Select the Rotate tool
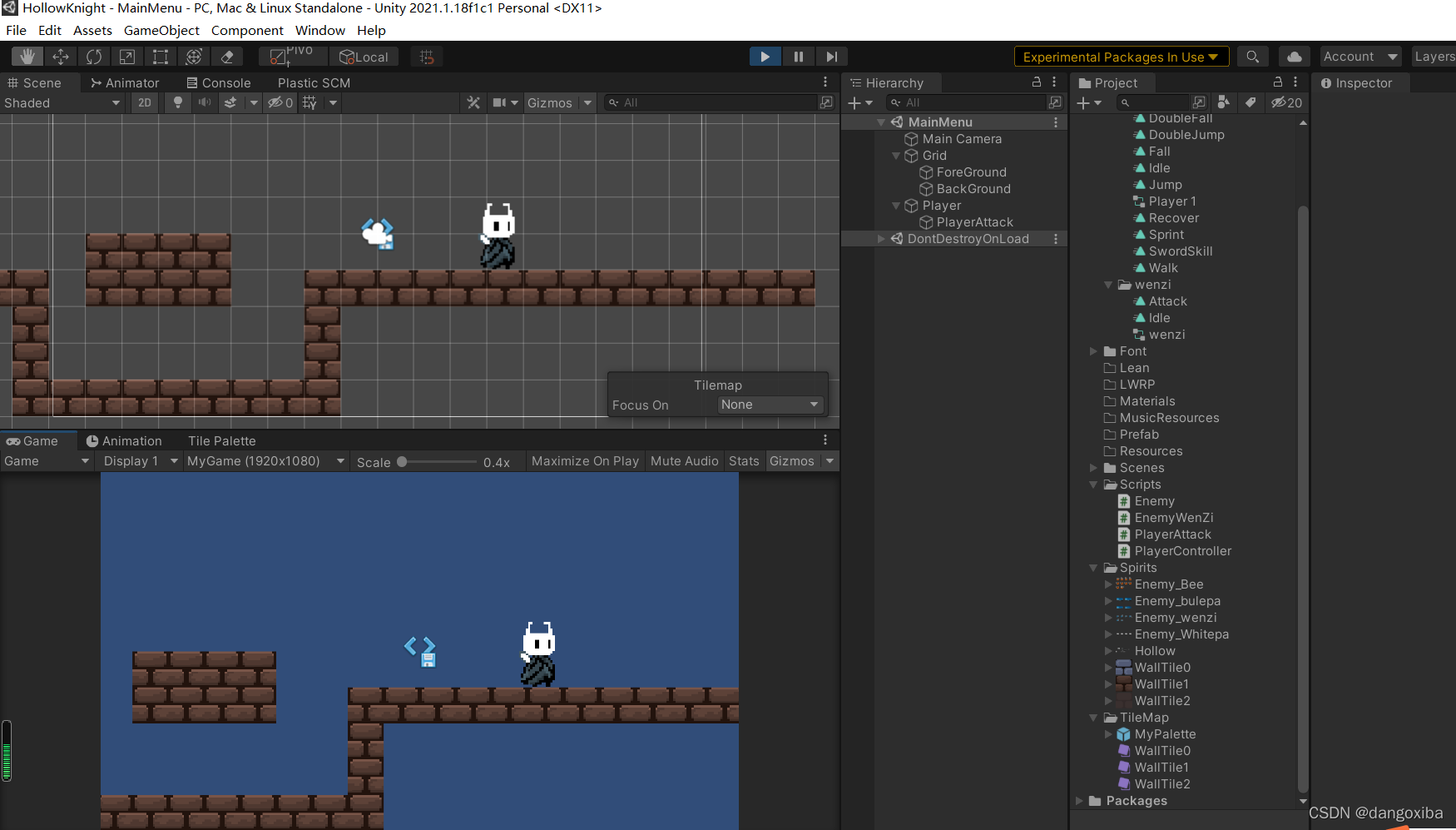This screenshot has height=830, width=1456. [x=94, y=57]
